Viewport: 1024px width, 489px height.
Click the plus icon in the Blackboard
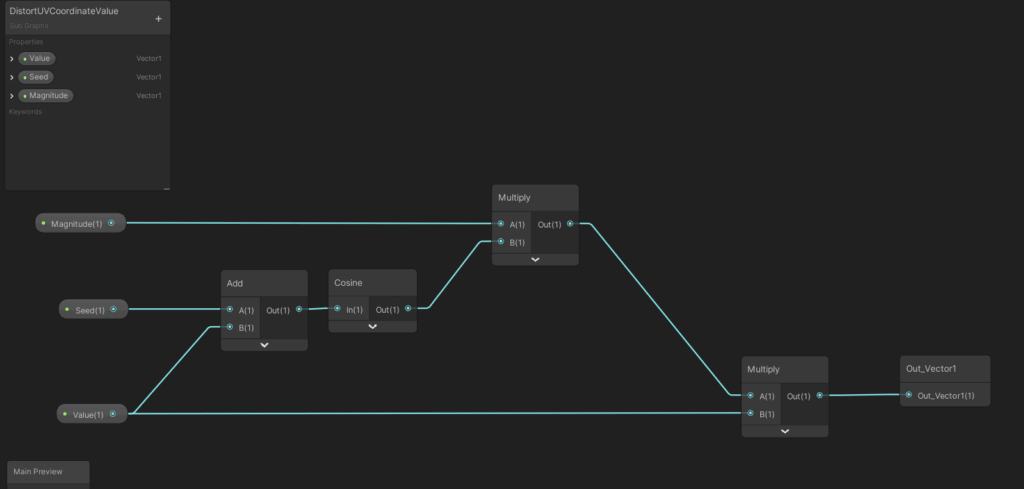pos(158,19)
